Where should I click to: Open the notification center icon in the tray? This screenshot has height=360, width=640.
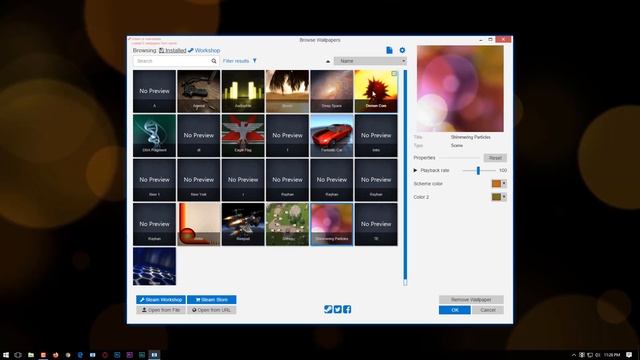[629, 355]
